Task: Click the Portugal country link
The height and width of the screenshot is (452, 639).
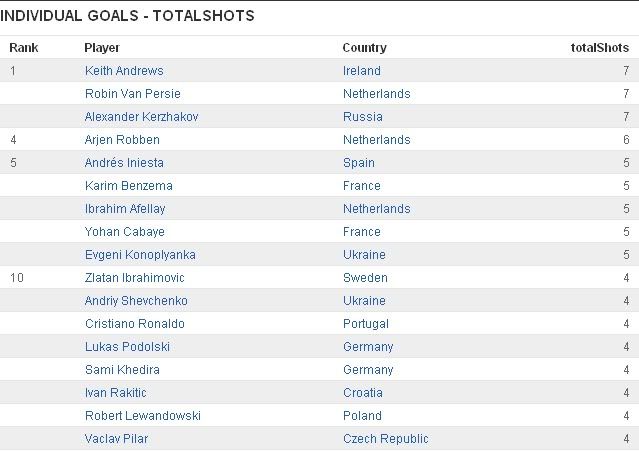Action: pos(365,324)
